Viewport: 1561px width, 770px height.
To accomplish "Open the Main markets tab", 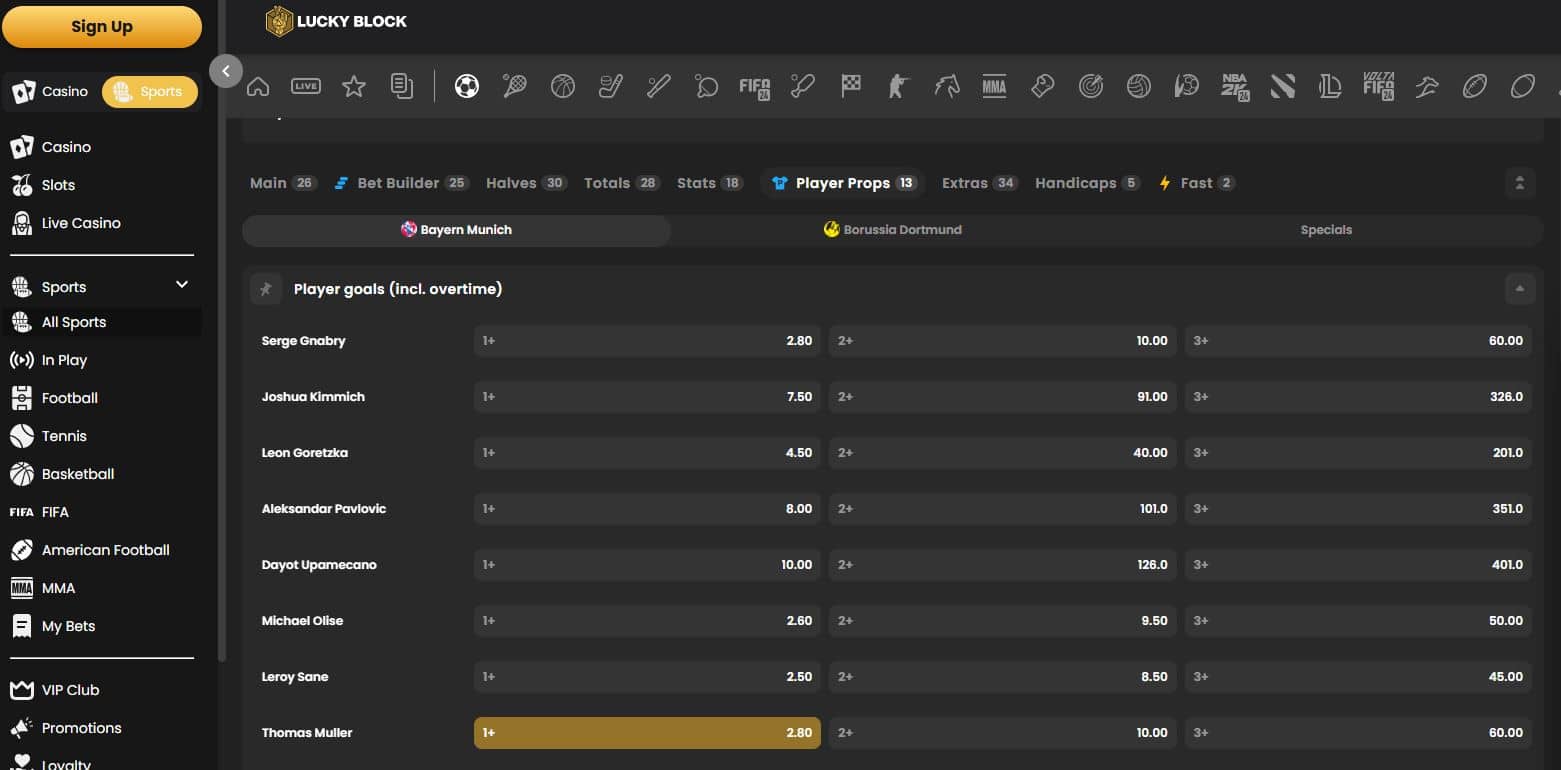I will (283, 183).
